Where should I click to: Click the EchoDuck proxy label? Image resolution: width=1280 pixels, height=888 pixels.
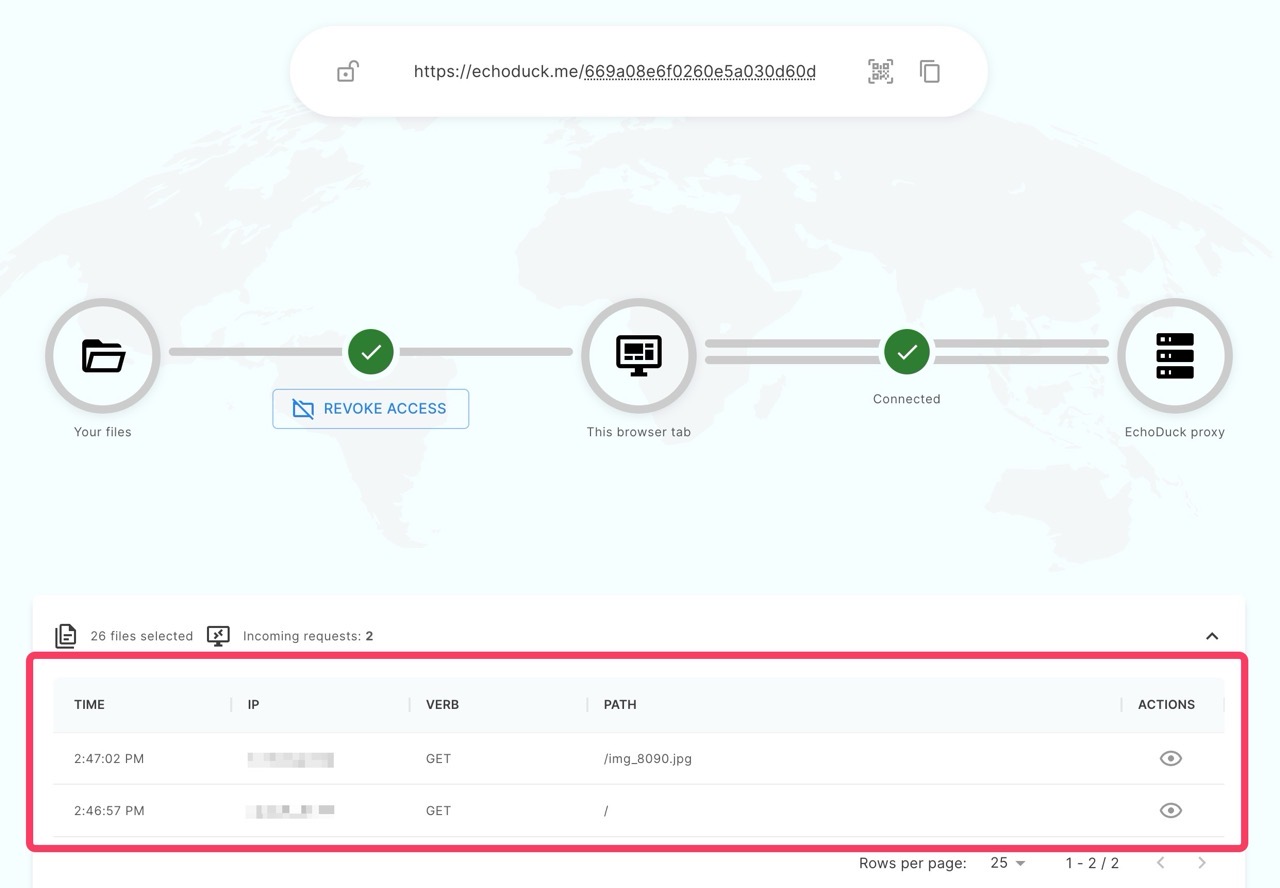1175,432
